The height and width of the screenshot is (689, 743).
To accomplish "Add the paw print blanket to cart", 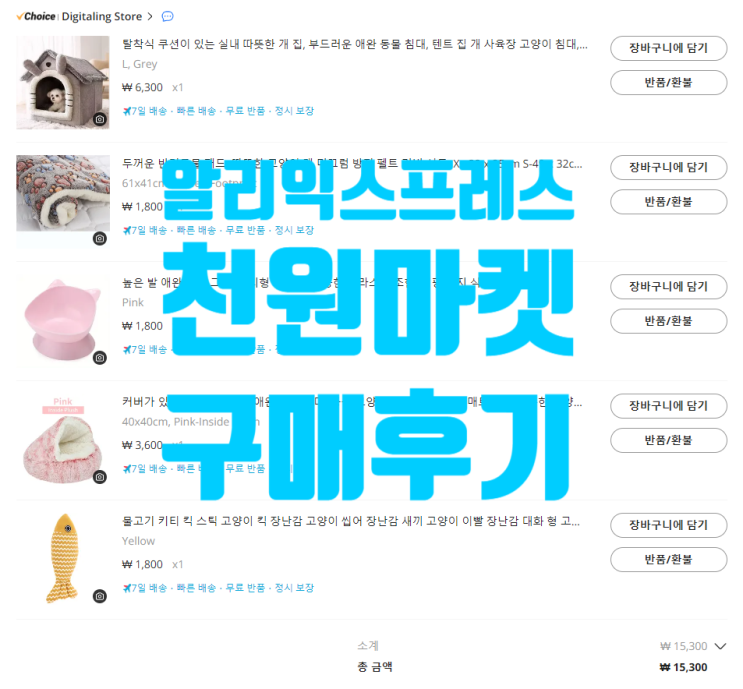I will pyautogui.click(x=669, y=168).
